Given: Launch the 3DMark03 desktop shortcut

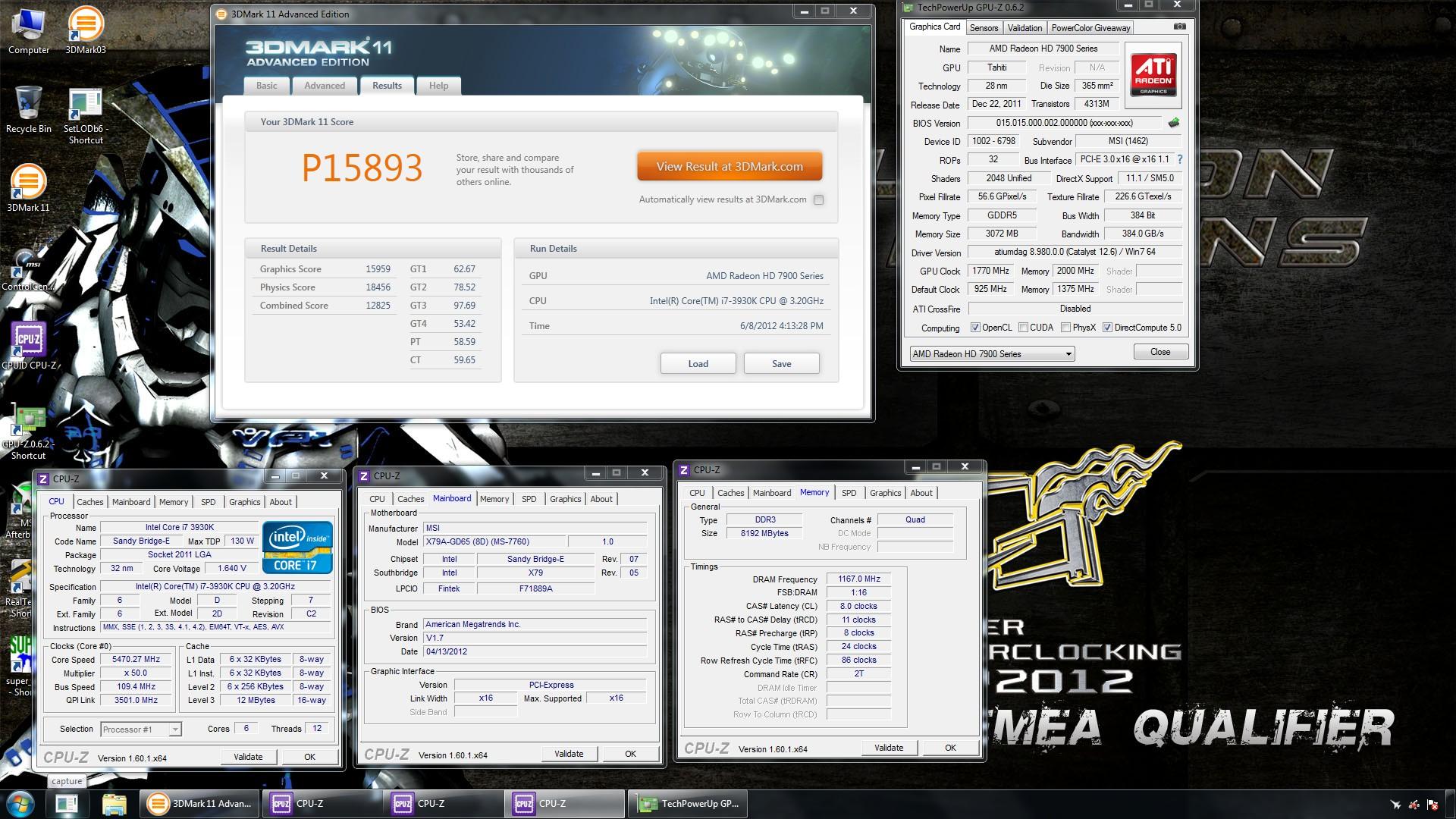Looking at the screenshot, I should pos(86,30).
